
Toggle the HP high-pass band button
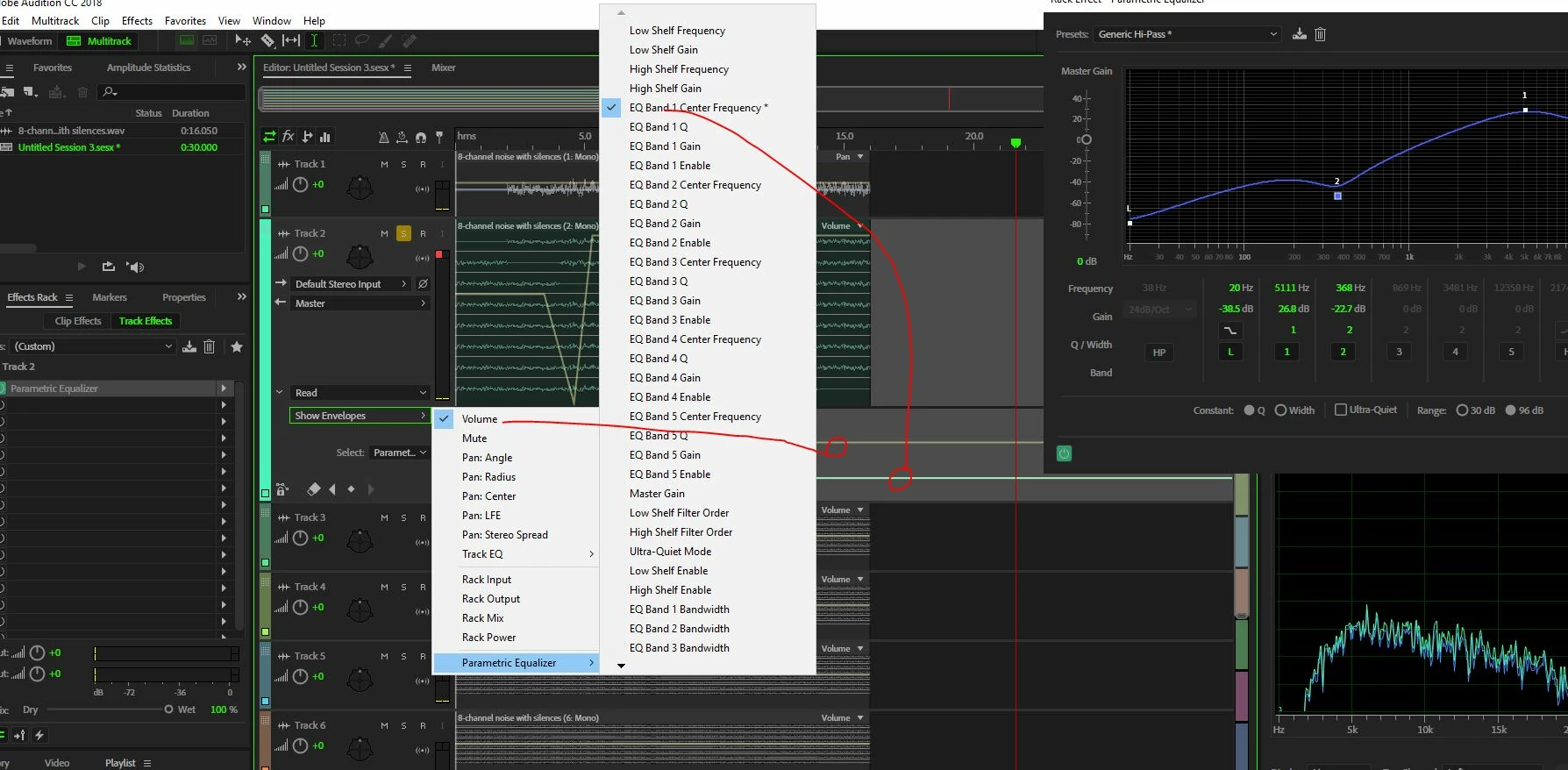pos(1159,353)
